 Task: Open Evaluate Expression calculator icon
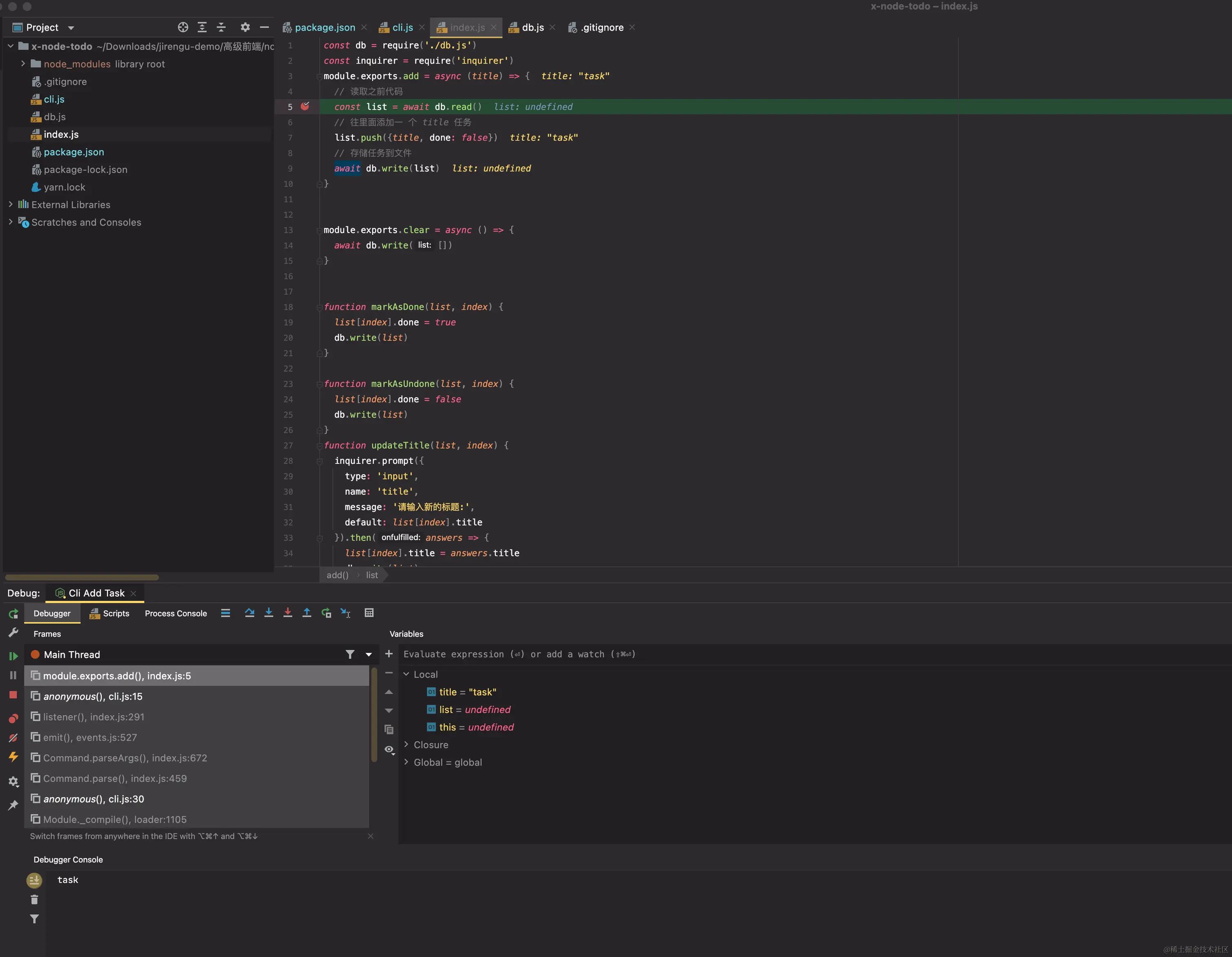click(369, 613)
